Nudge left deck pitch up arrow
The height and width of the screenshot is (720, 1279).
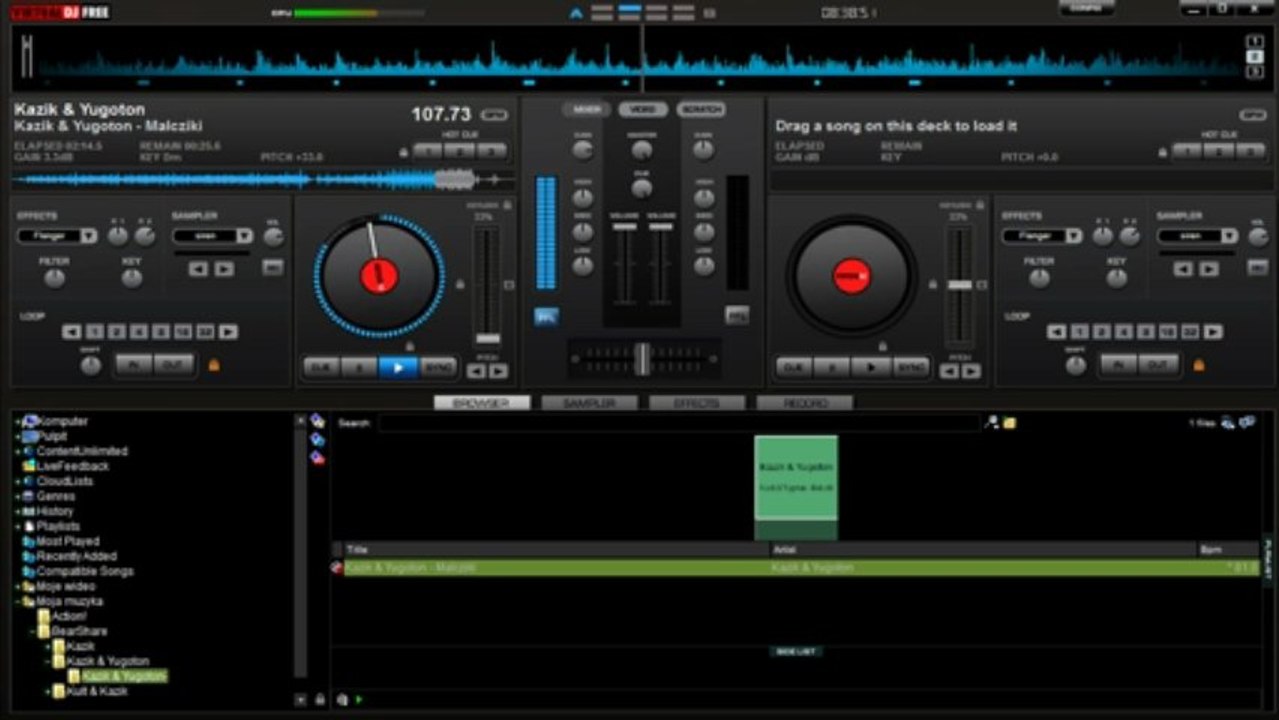498,371
